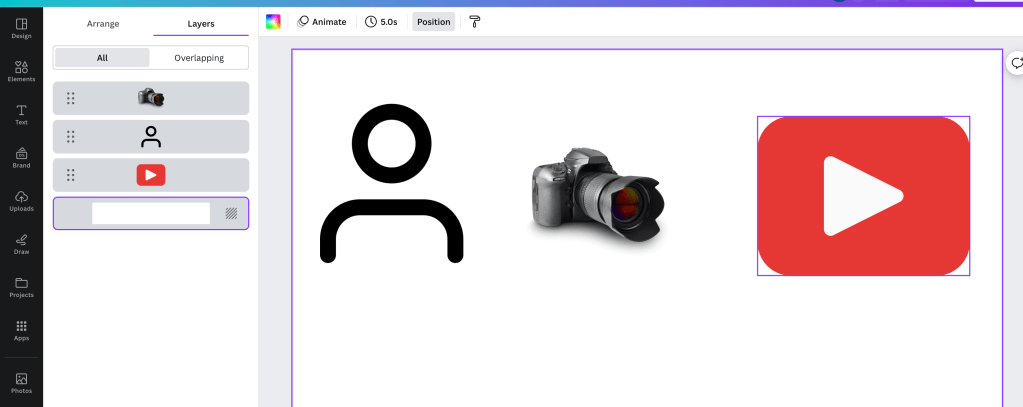Click the comment bubble icon at canvas edge

tap(1016, 63)
